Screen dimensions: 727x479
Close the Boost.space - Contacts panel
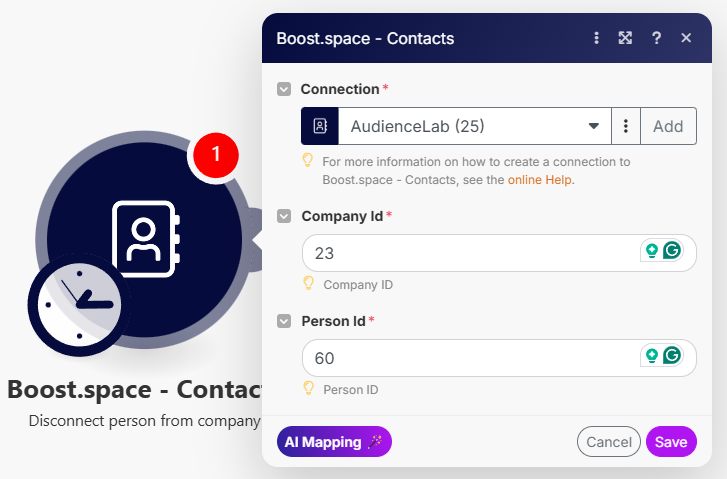pos(686,38)
